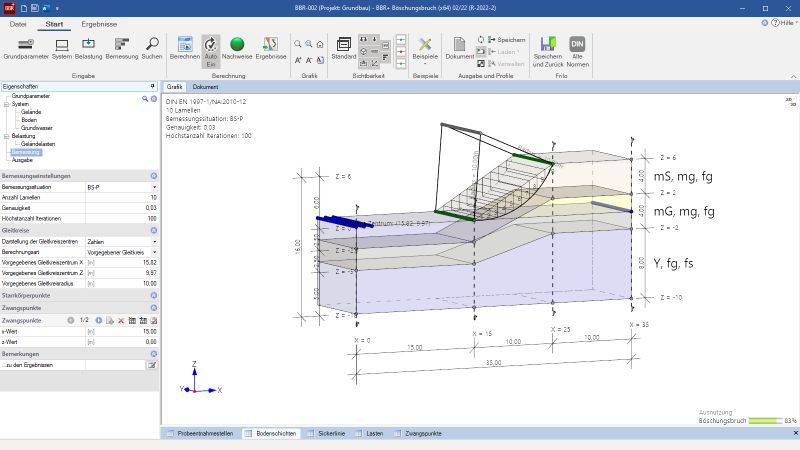The image size is (800, 450).
Task: Select Grundwasser tree item
Action: point(37,128)
